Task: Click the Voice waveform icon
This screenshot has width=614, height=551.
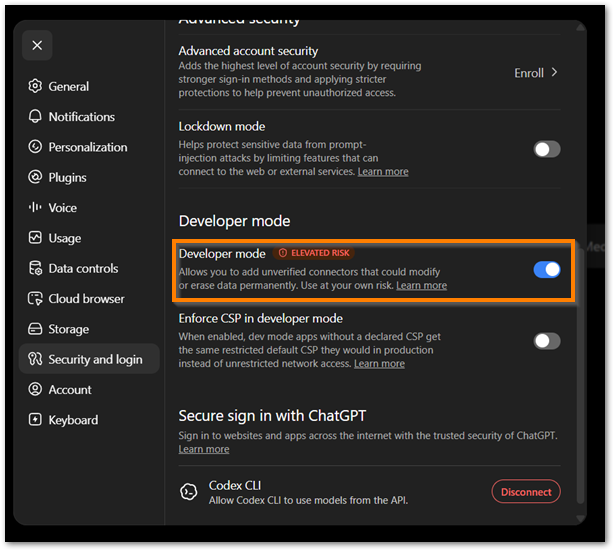Action: coord(35,207)
